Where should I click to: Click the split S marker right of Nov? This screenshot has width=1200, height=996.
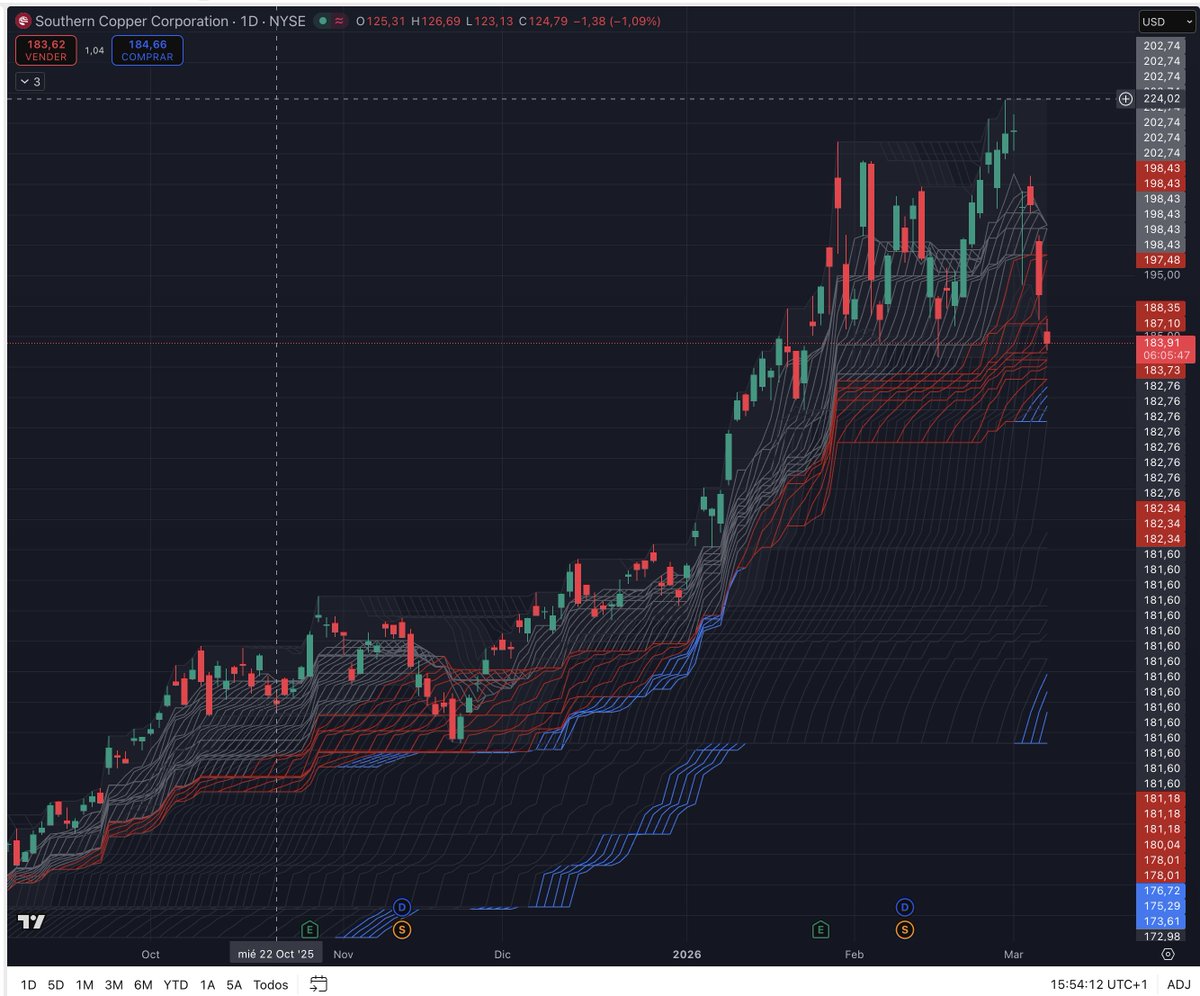point(402,930)
